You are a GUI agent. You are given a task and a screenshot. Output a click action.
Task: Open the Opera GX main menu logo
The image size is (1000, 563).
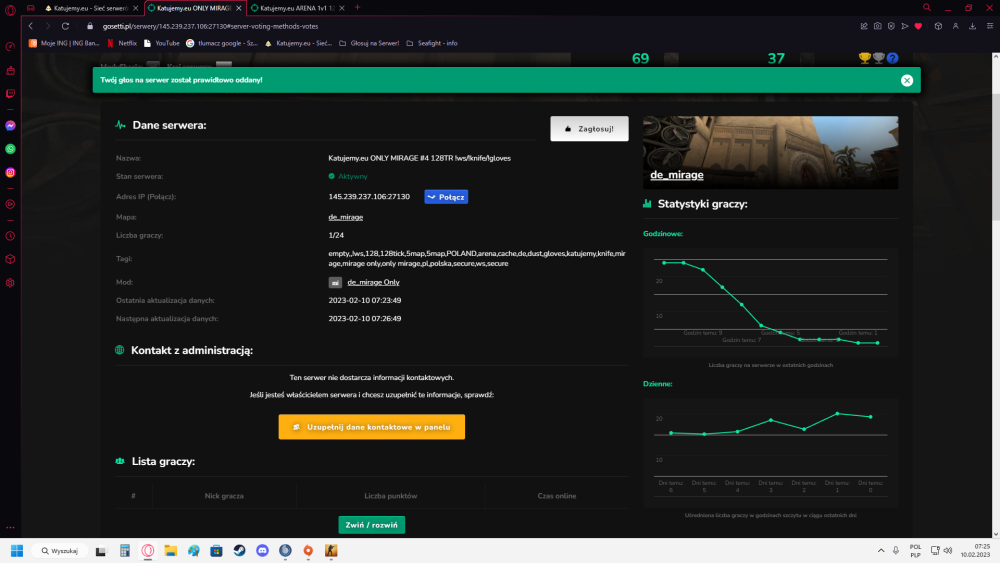point(10,10)
